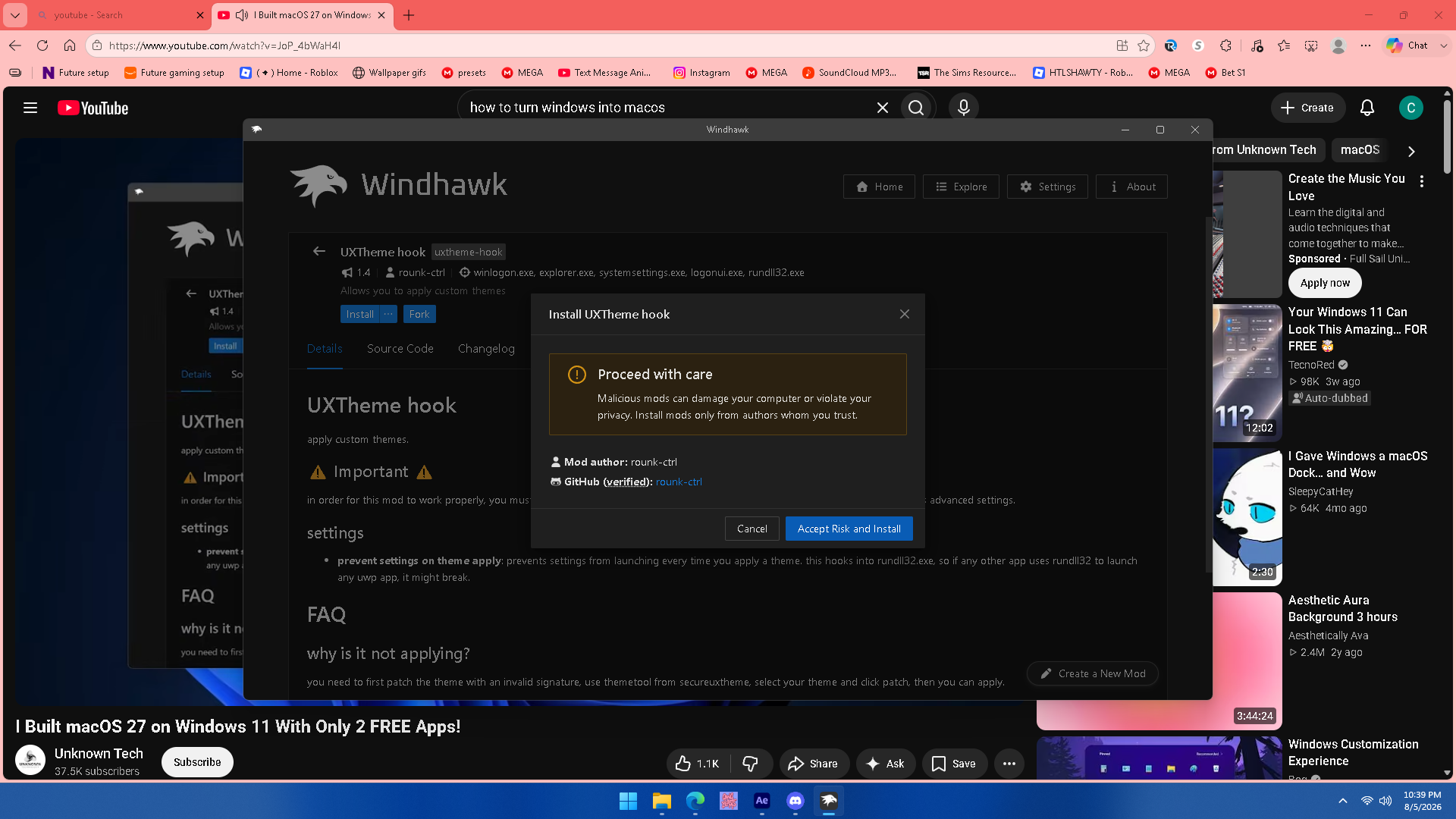
Task: Open the Instagram bookmark
Action: coord(701,73)
